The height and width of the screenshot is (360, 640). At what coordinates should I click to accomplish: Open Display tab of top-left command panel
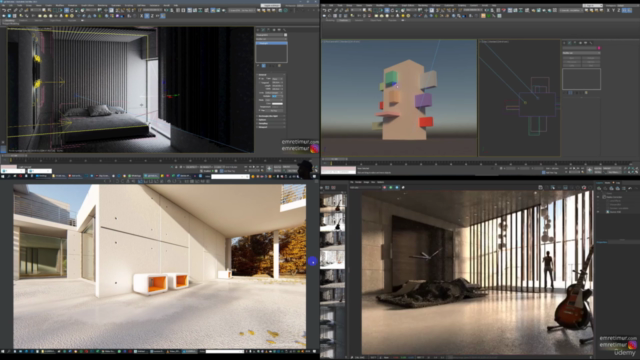(279, 30)
